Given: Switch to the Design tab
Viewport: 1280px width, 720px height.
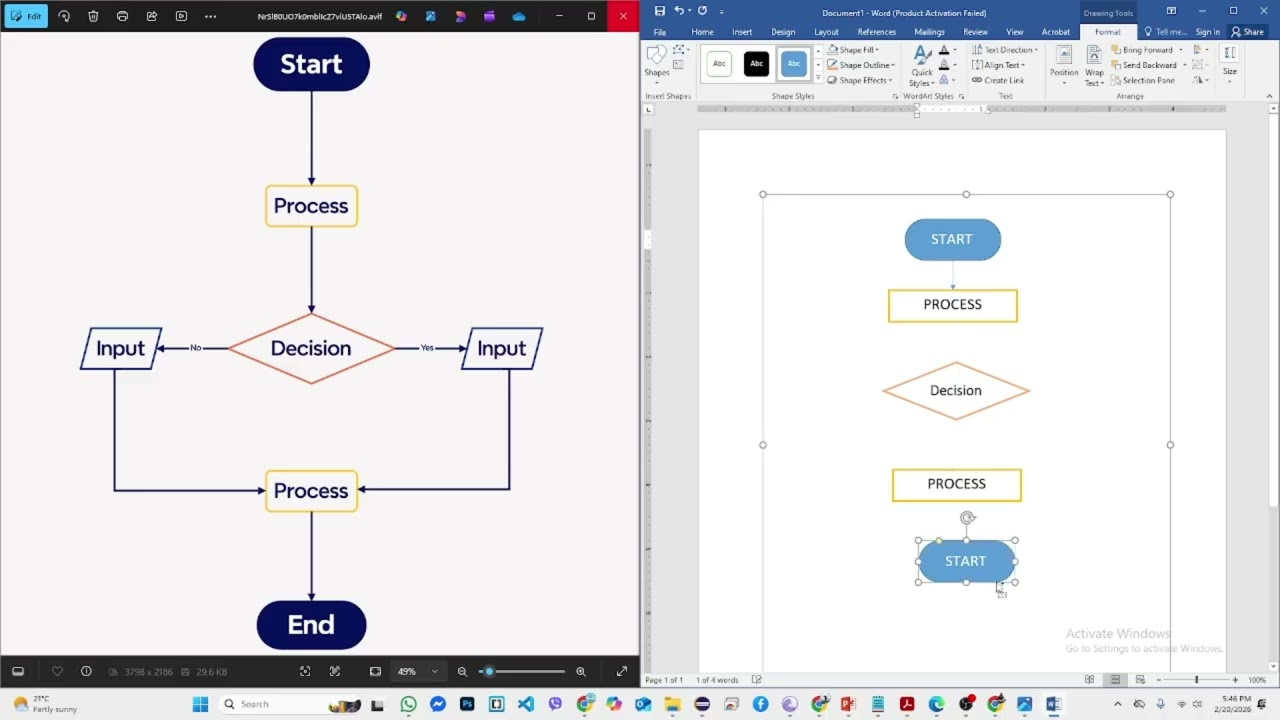Looking at the screenshot, I should [783, 32].
